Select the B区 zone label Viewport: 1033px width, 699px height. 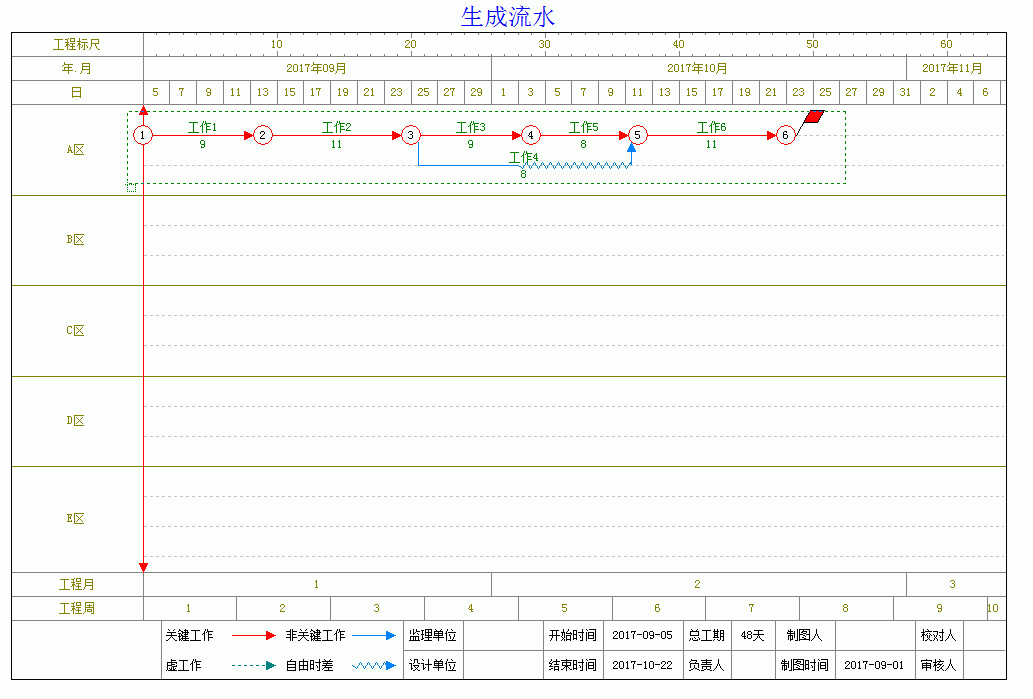coord(76,240)
